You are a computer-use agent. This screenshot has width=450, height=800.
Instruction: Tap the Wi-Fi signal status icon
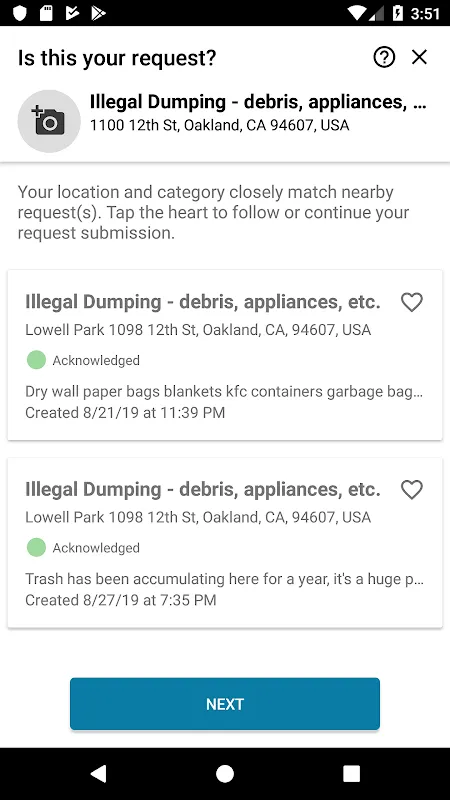point(356,13)
